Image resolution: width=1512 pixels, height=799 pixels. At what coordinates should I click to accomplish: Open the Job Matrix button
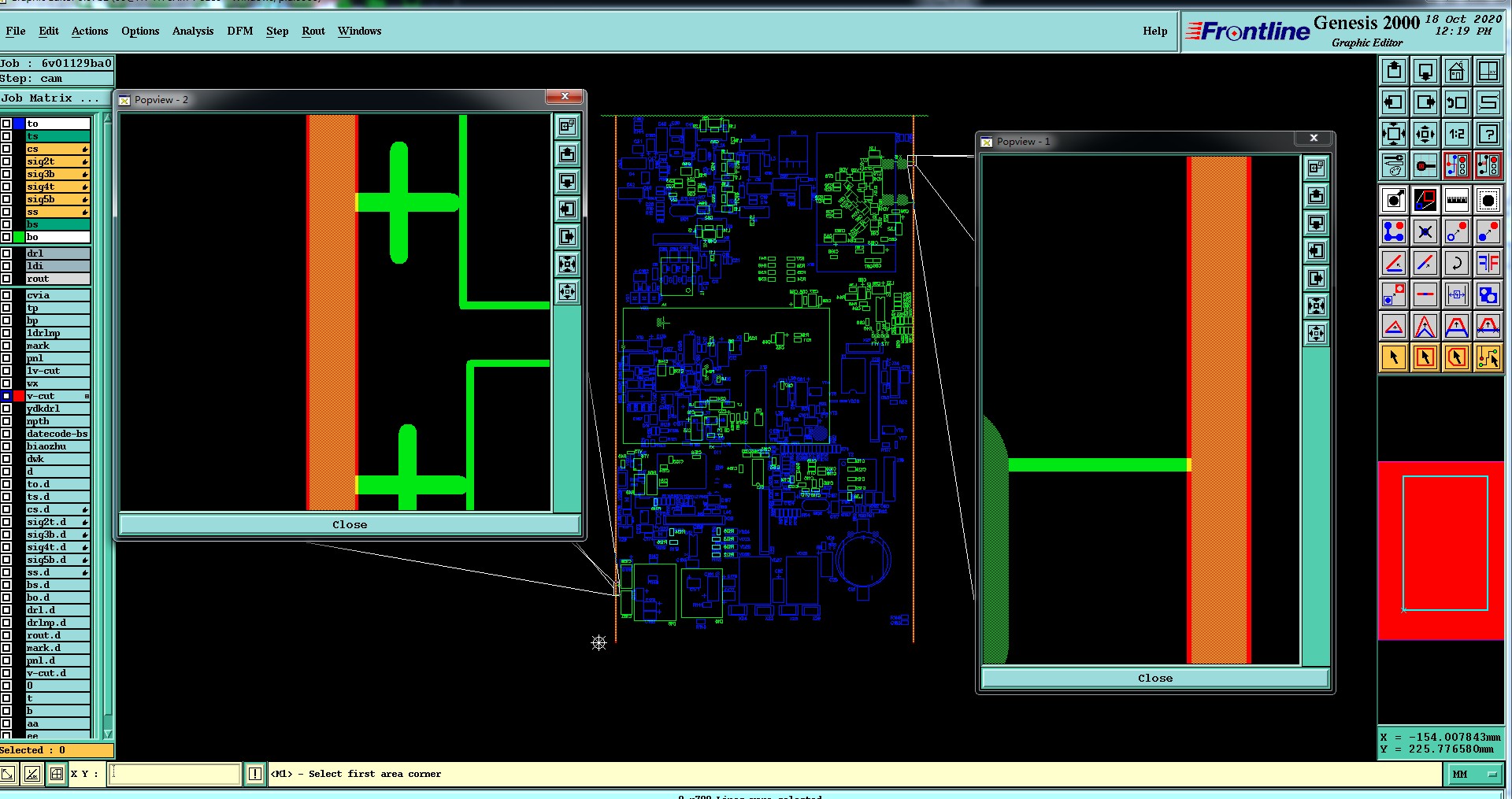click(57, 98)
